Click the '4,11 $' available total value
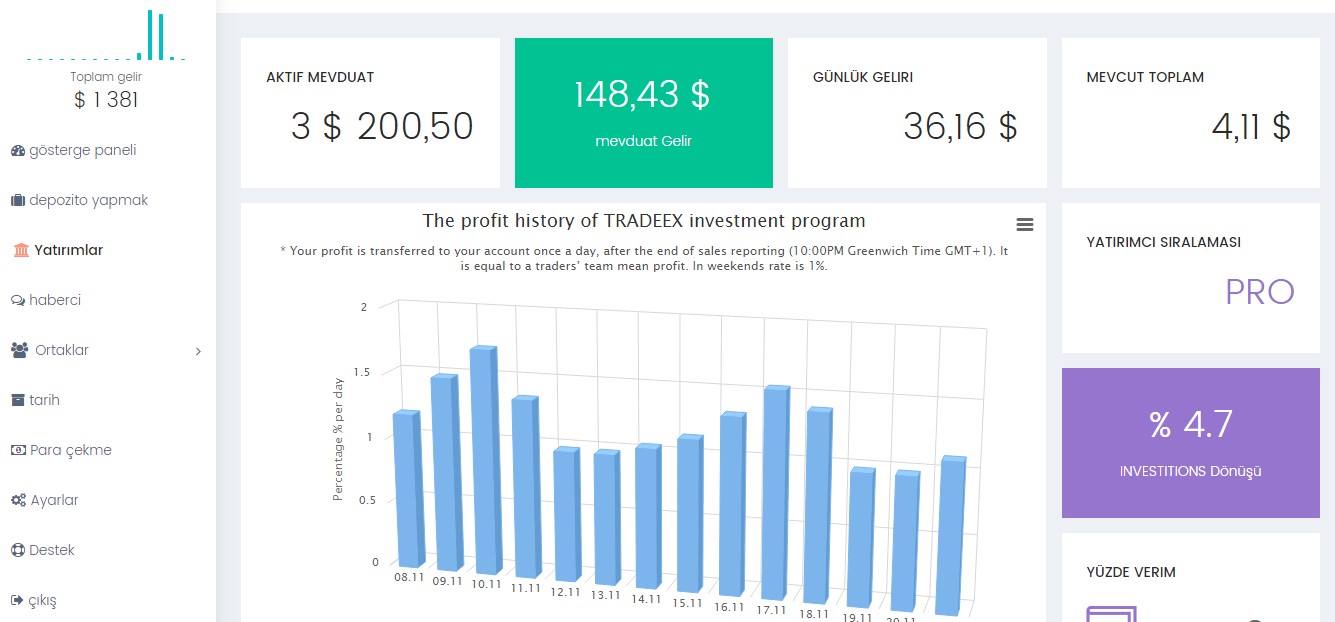This screenshot has width=1335, height=622. coord(1251,127)
